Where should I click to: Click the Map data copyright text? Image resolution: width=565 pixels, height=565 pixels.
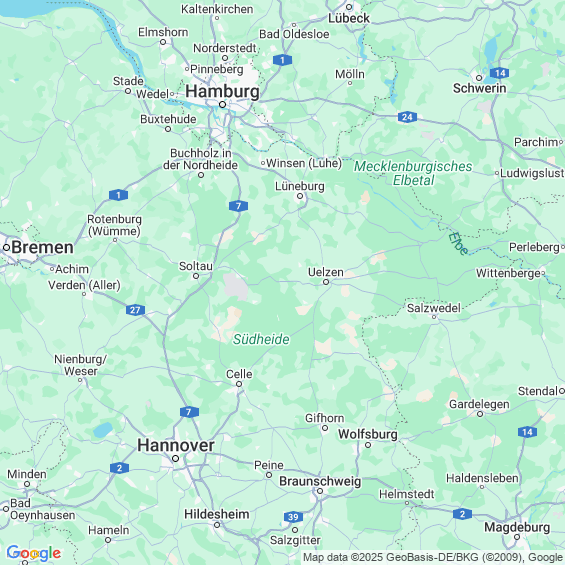pos(433,557)
